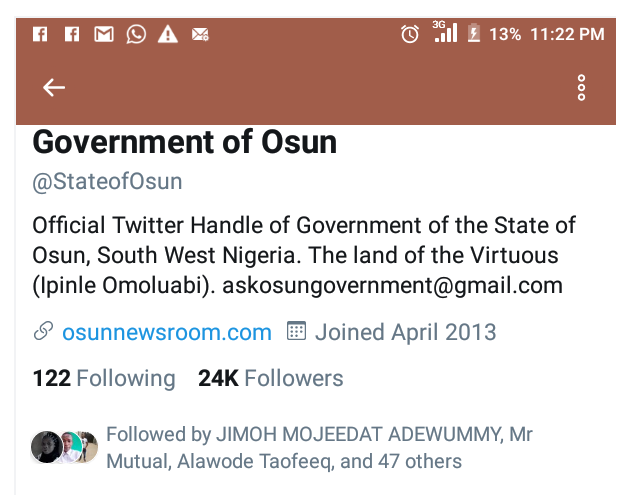Tap the Government of Osun profile name
629x495 pixels.
pyautogui.click(x=184, y=143)
